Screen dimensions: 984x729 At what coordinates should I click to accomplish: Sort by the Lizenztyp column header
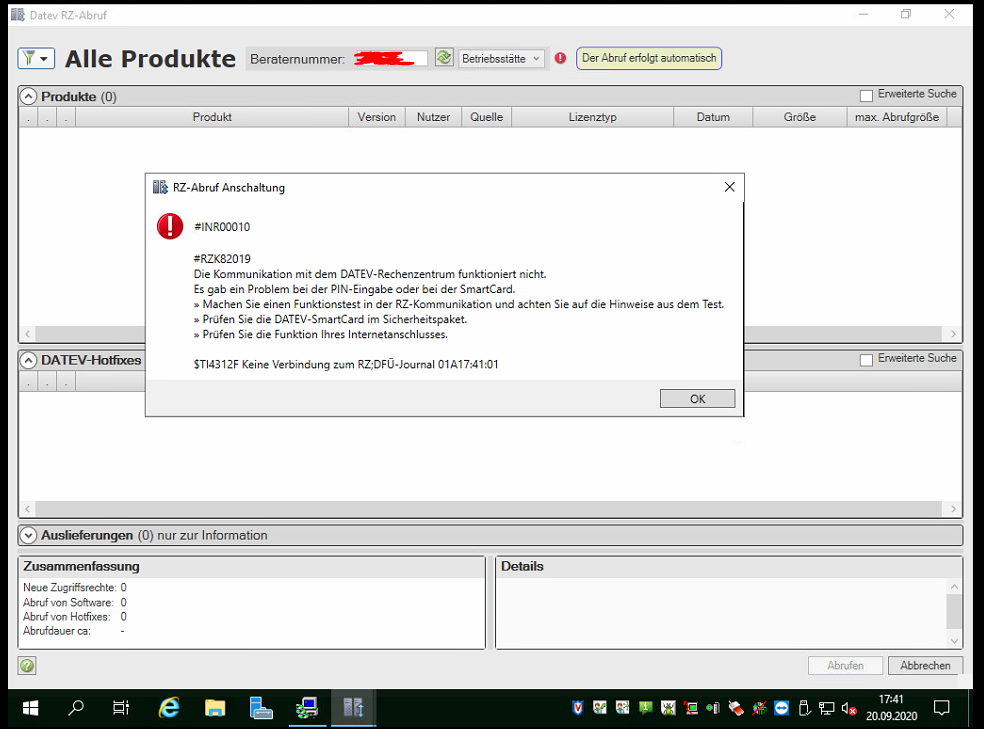click(x=592, y=117)
